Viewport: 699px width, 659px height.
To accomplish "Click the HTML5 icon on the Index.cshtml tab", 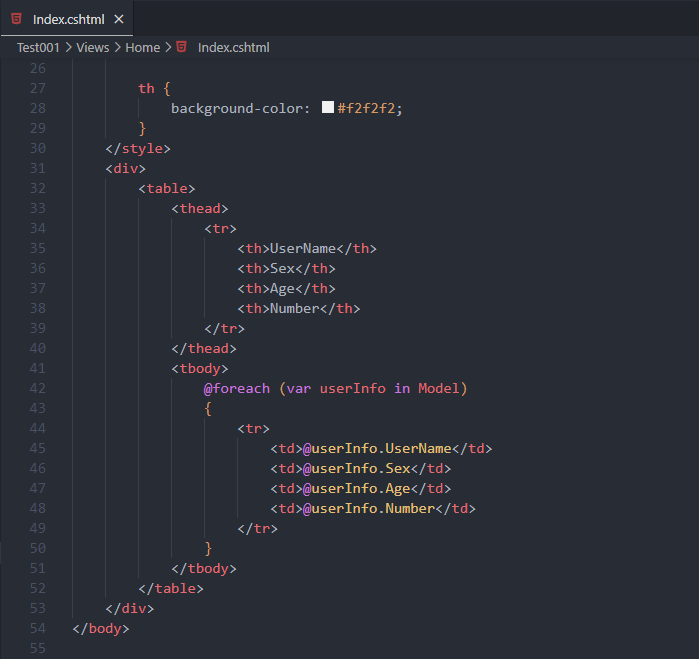I will [17, 19].
